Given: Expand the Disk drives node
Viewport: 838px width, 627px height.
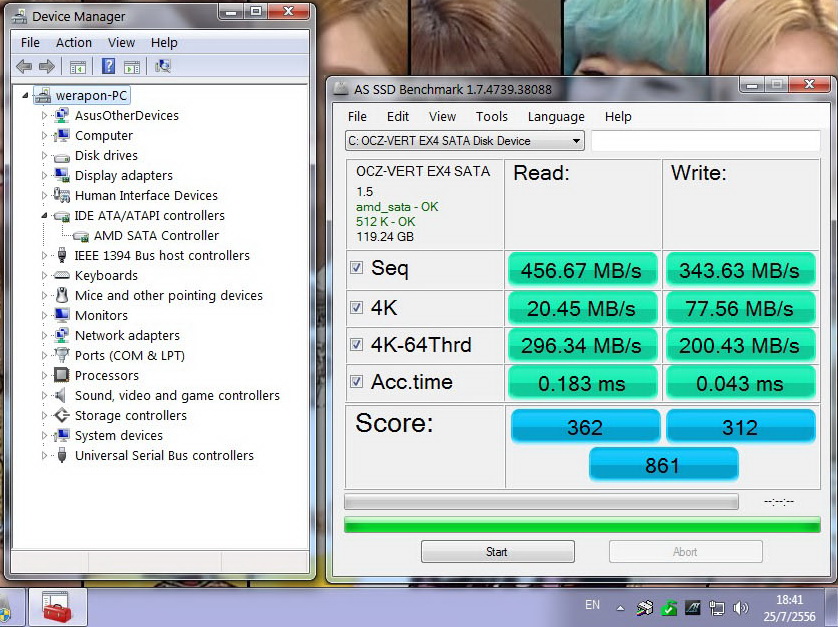Looking at the screenshot, I should pyautogui.click(x=44, y=156).
